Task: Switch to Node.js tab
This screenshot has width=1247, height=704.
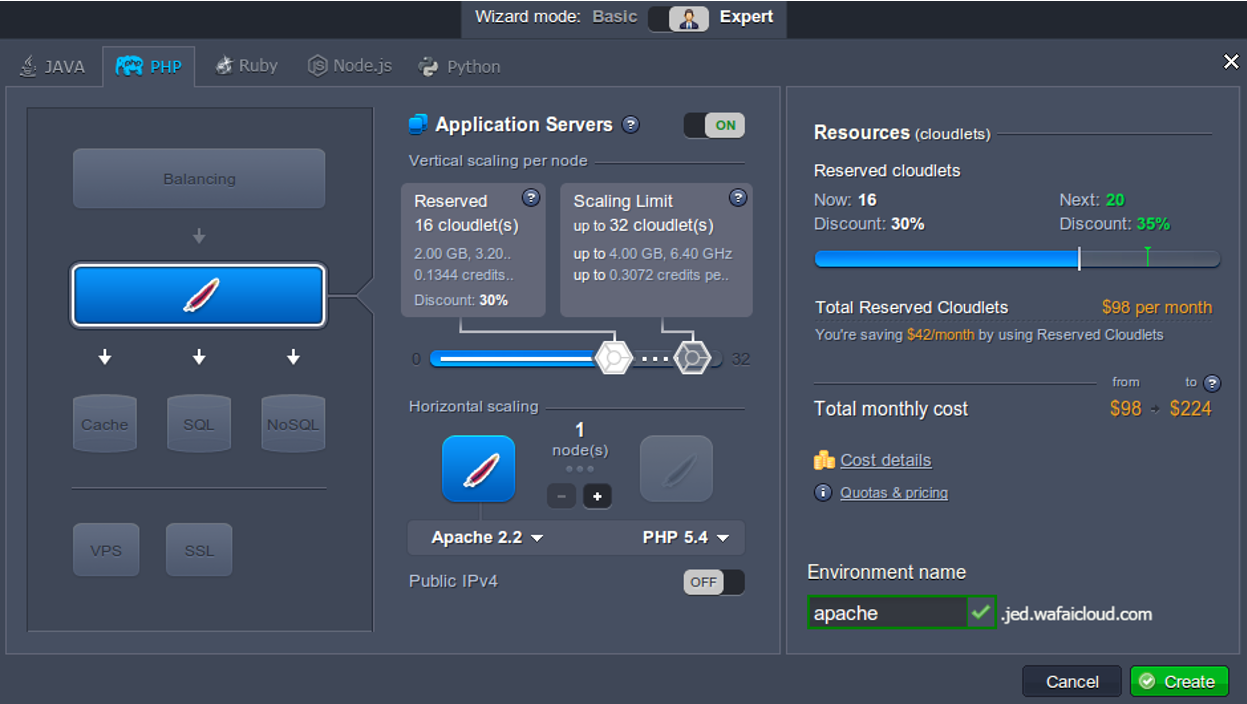Action: [x=350, y=66]
